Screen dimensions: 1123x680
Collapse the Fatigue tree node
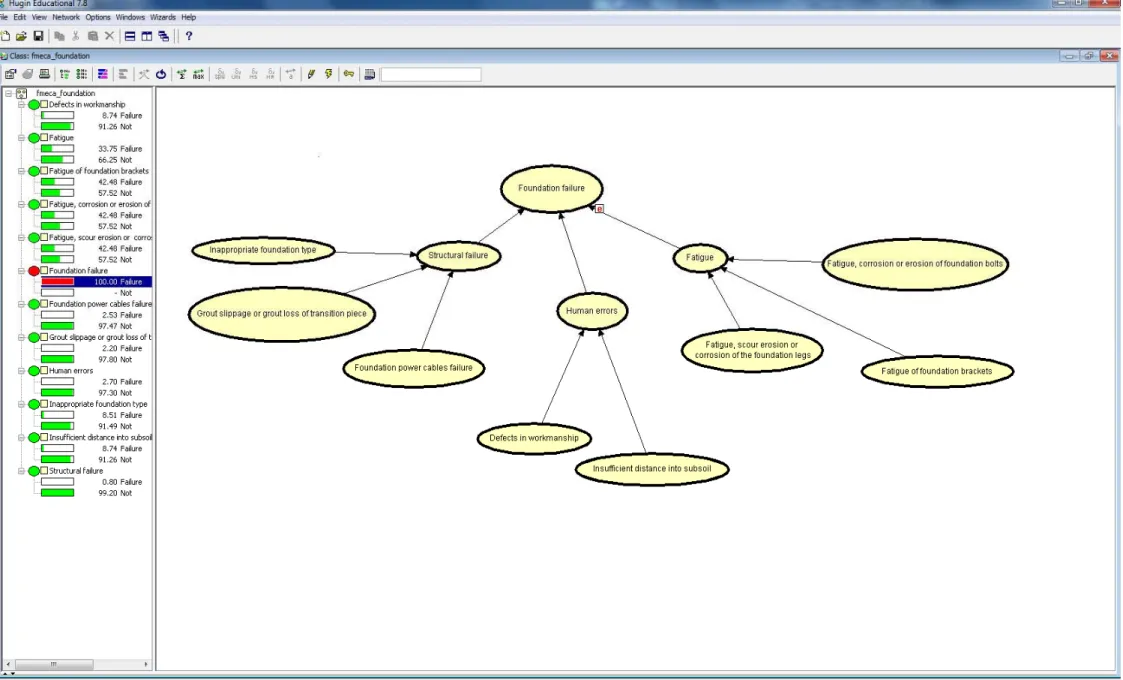21,138
